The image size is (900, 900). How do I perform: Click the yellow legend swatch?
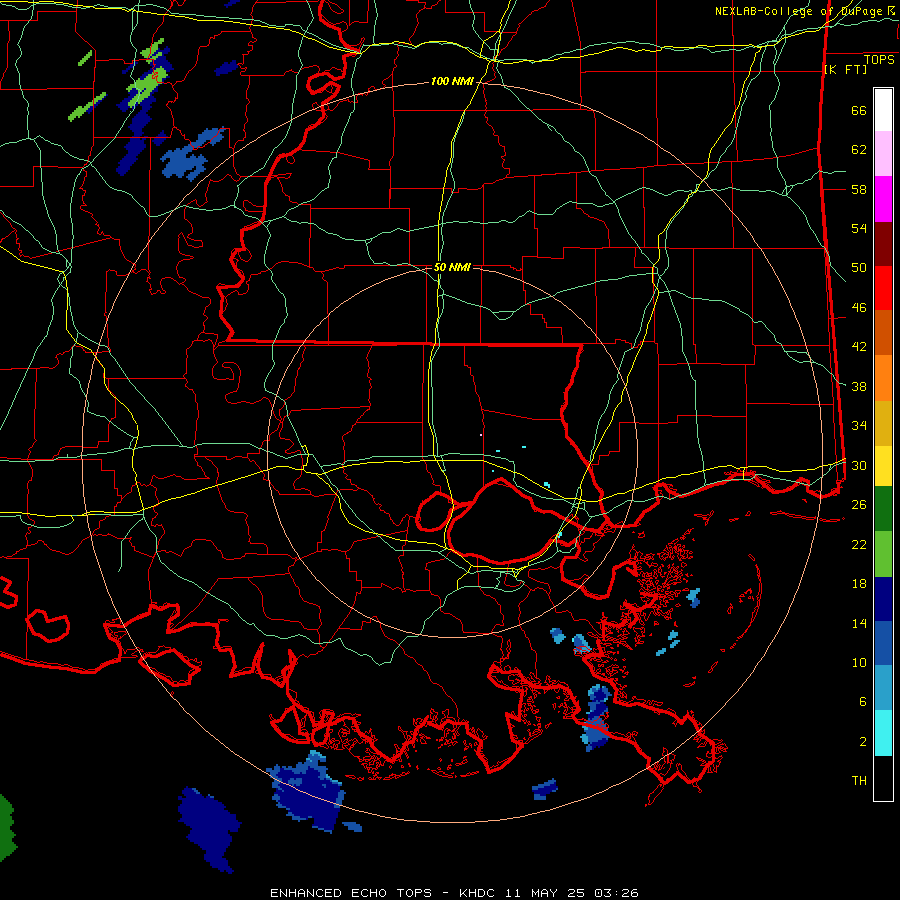click(883, 465)
